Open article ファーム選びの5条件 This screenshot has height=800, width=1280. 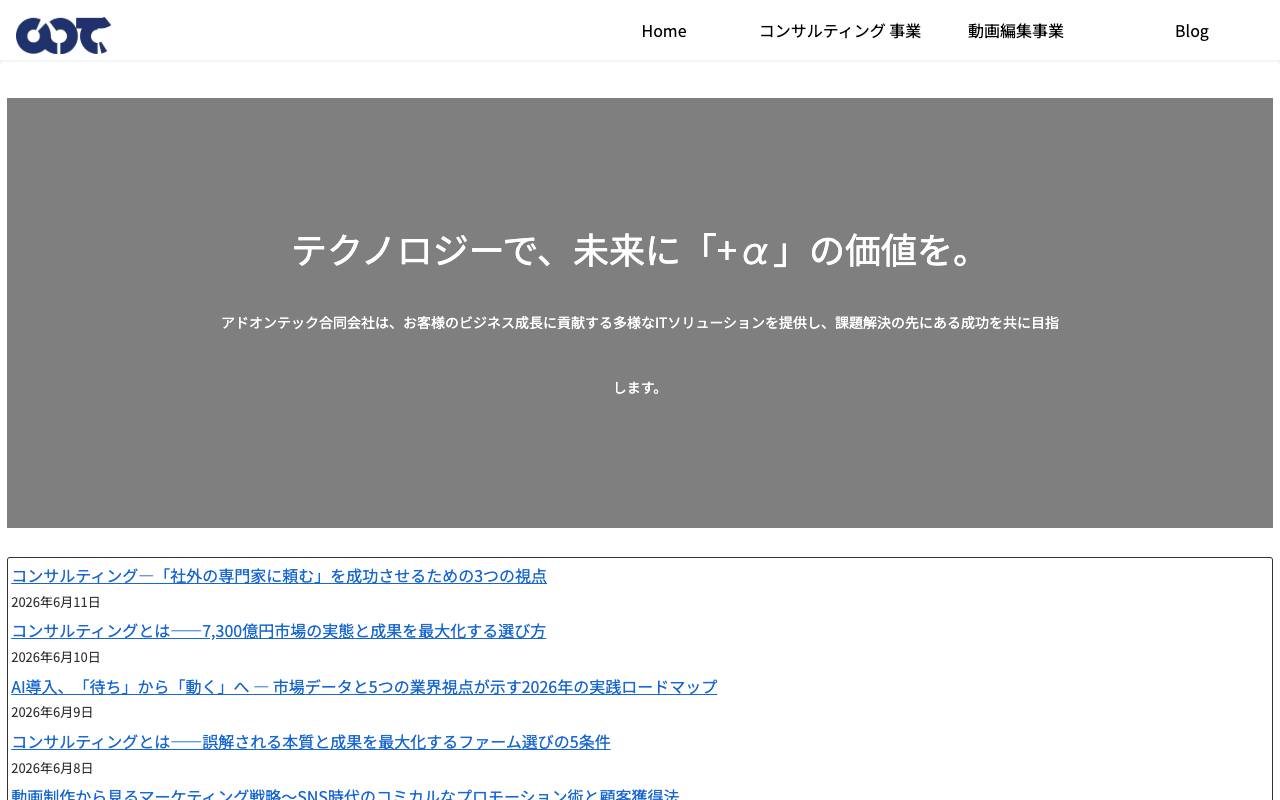point(310,742)
